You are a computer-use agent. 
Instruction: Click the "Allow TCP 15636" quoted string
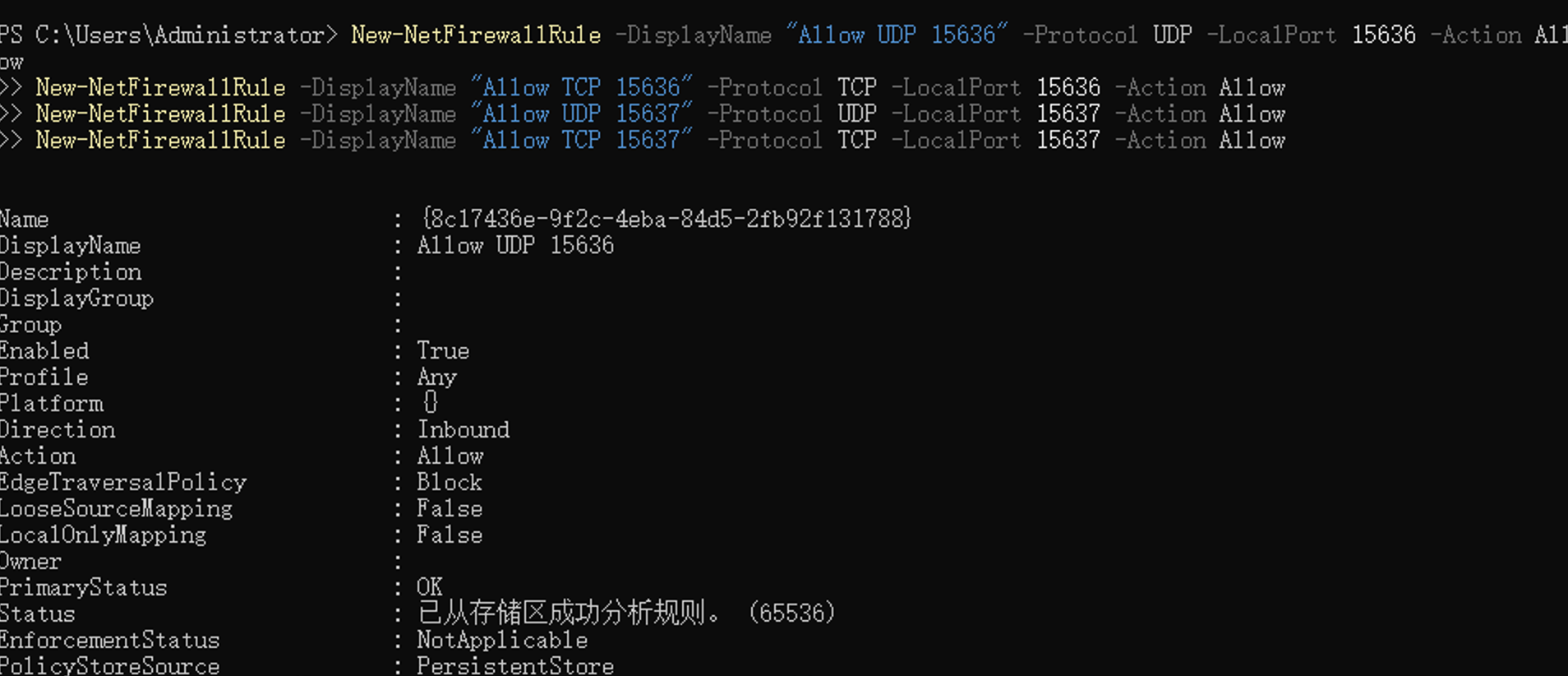click(582, 87)
